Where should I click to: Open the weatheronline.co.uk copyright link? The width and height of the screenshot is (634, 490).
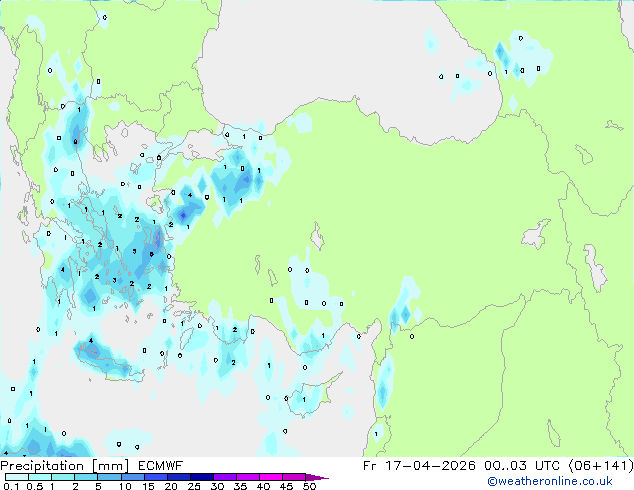point(550,481)
